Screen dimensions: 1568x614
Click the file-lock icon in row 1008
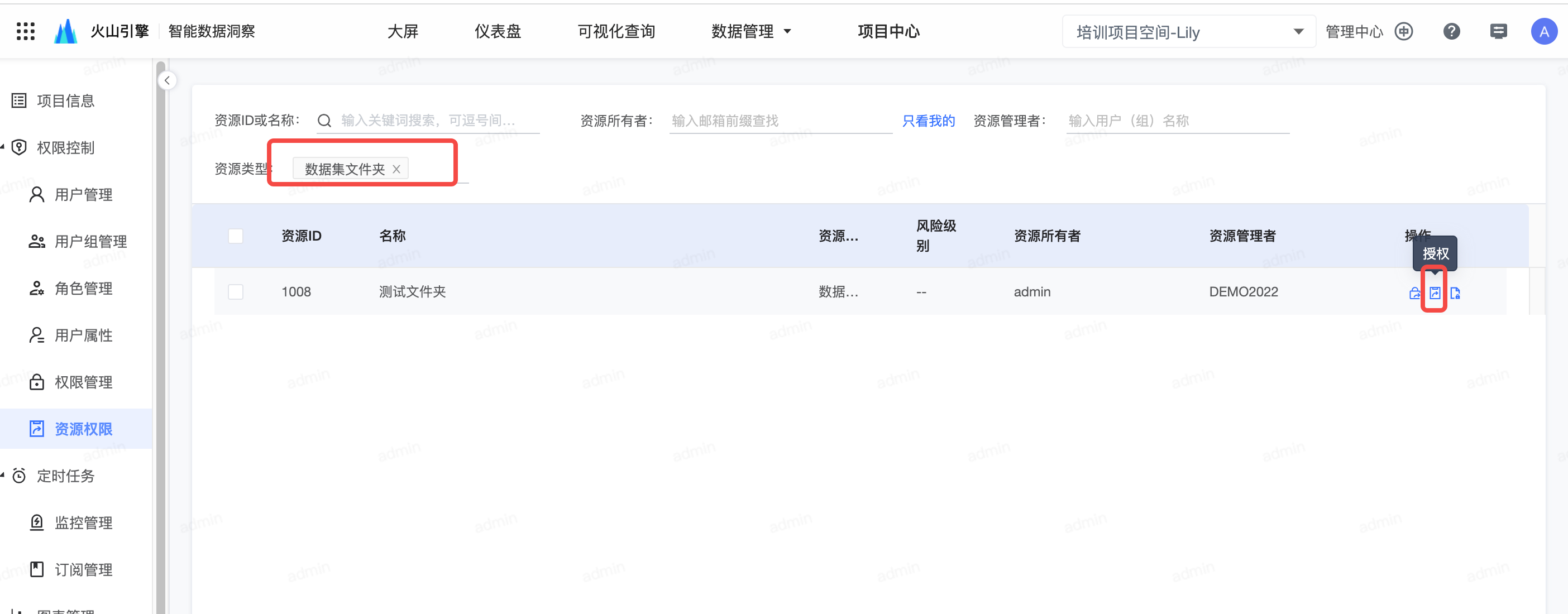pyautogui.click(x=1455, y=293)
